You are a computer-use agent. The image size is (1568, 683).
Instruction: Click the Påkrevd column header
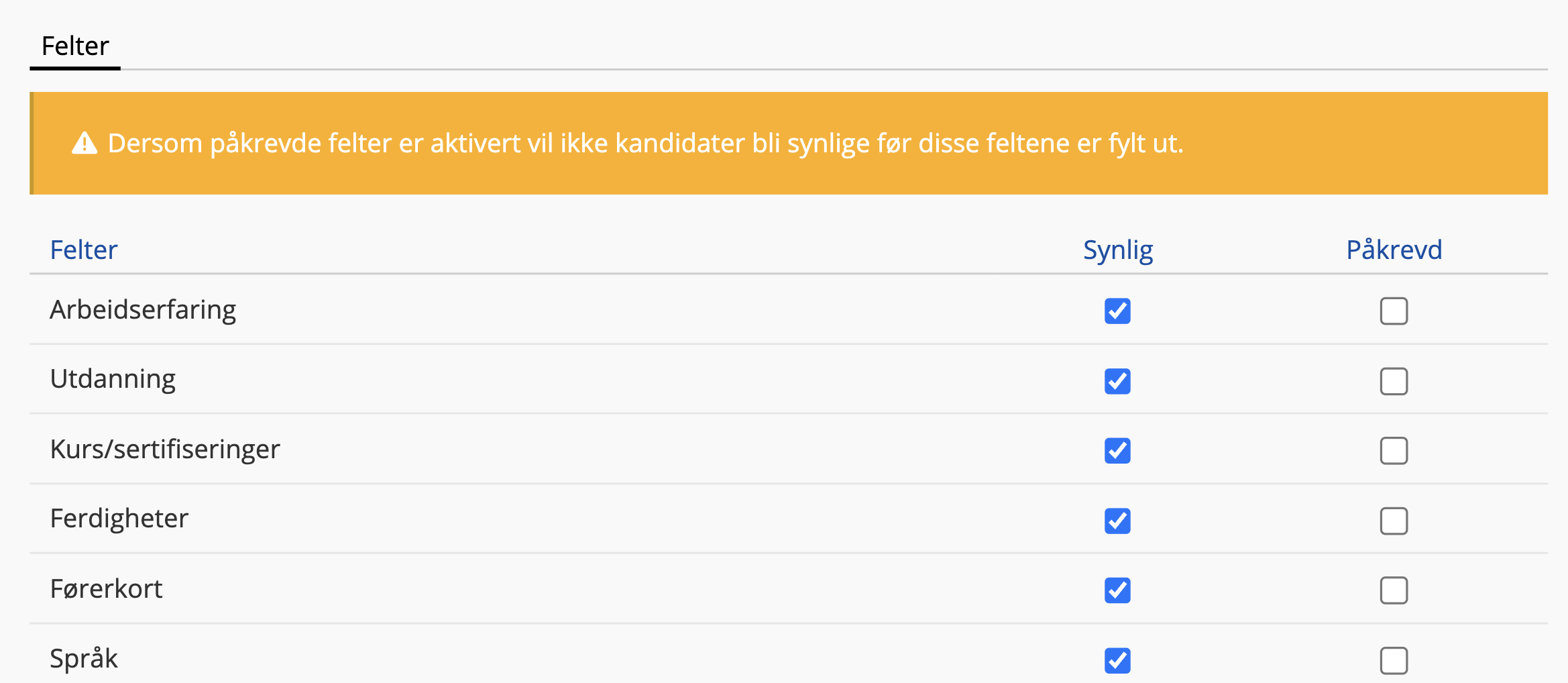[x=1394, y=250]
